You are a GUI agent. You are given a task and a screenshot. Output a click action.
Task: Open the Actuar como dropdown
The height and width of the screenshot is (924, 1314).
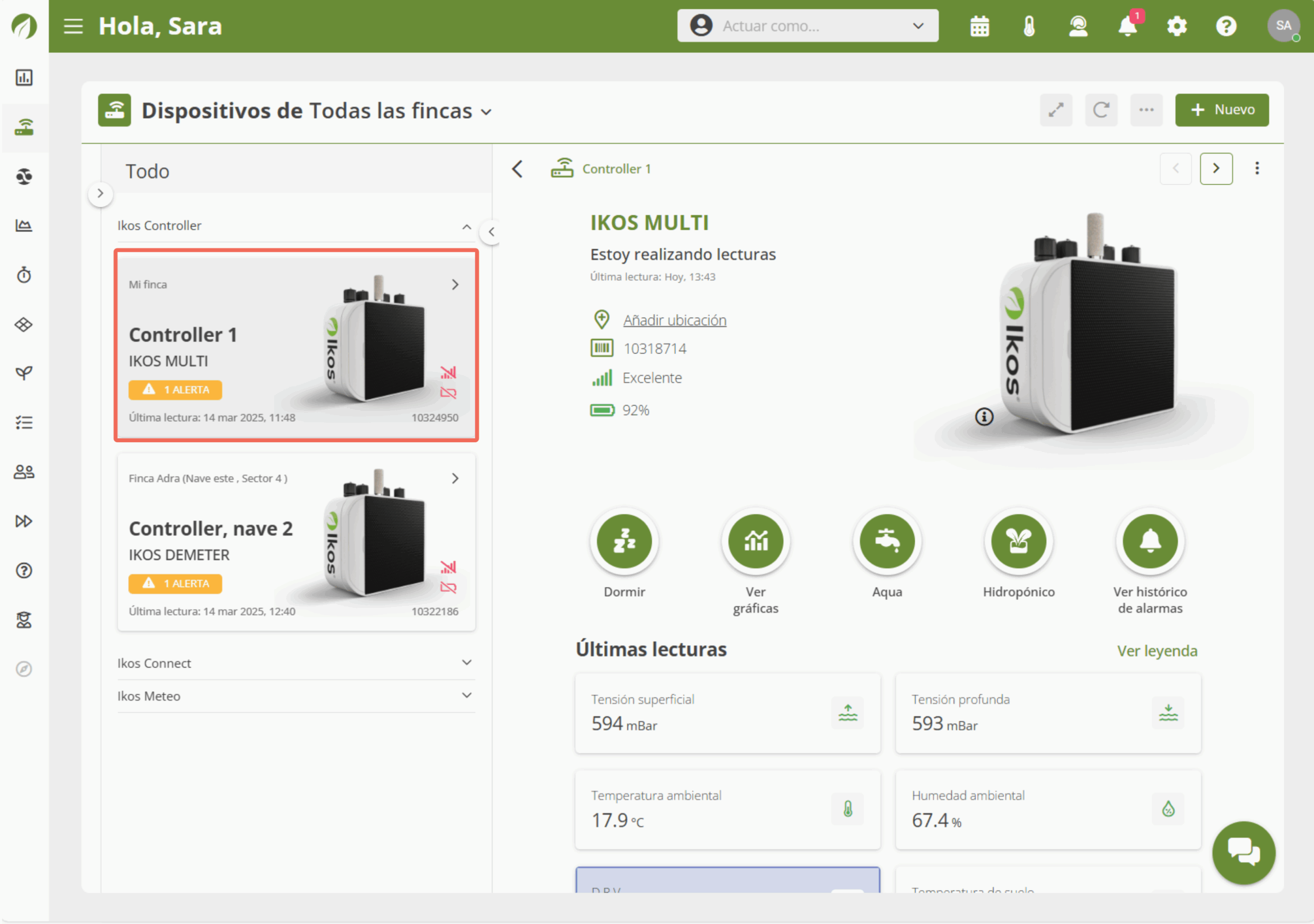[x=807, y=26]
